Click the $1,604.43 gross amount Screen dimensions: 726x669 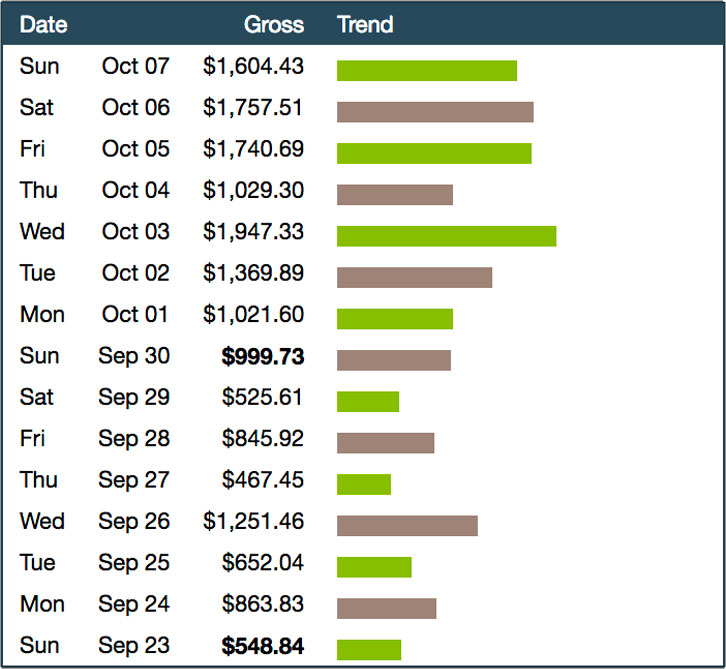(254, 66)
